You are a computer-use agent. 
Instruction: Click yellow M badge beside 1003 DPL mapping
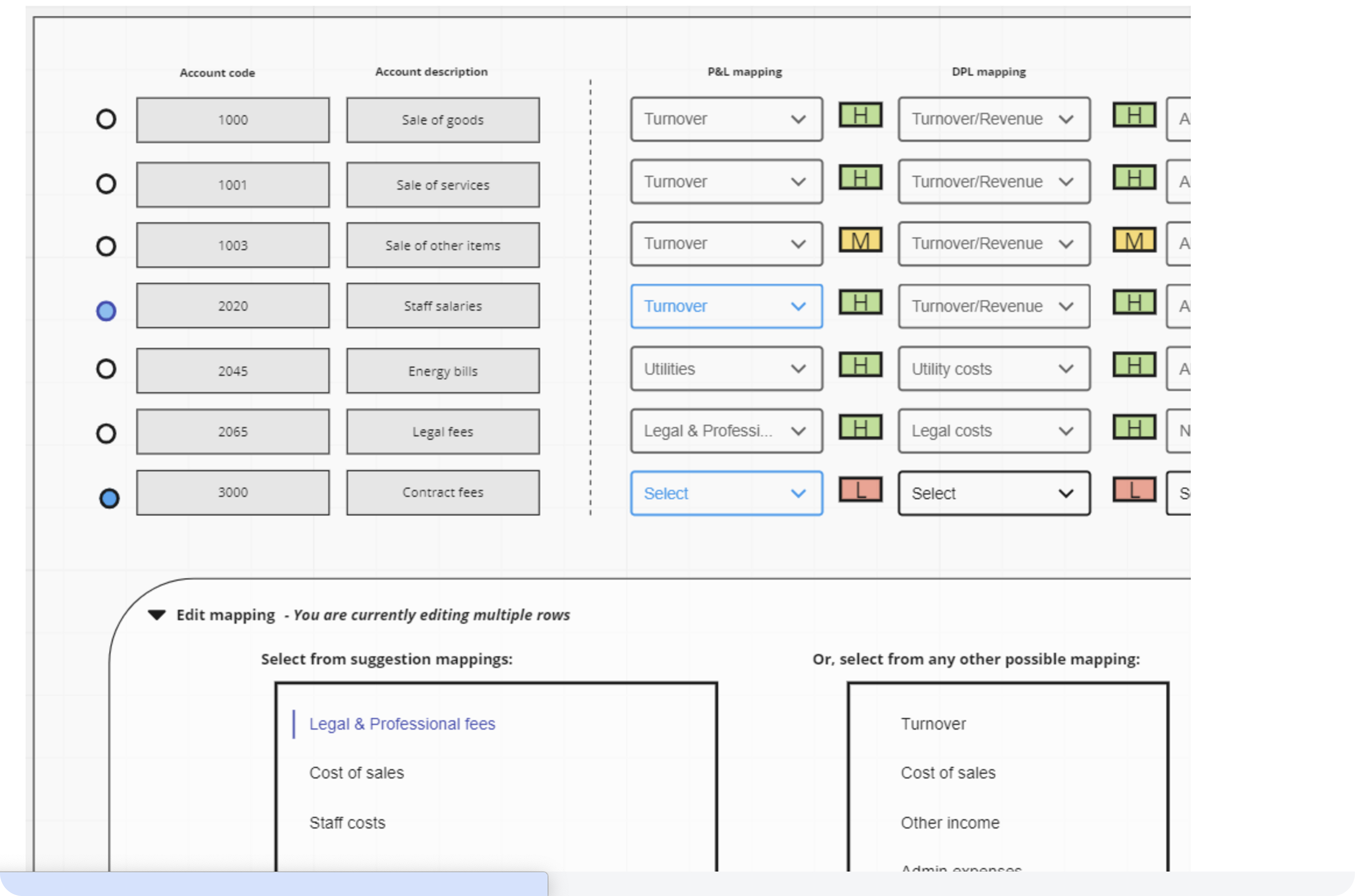click(1134, 240)
